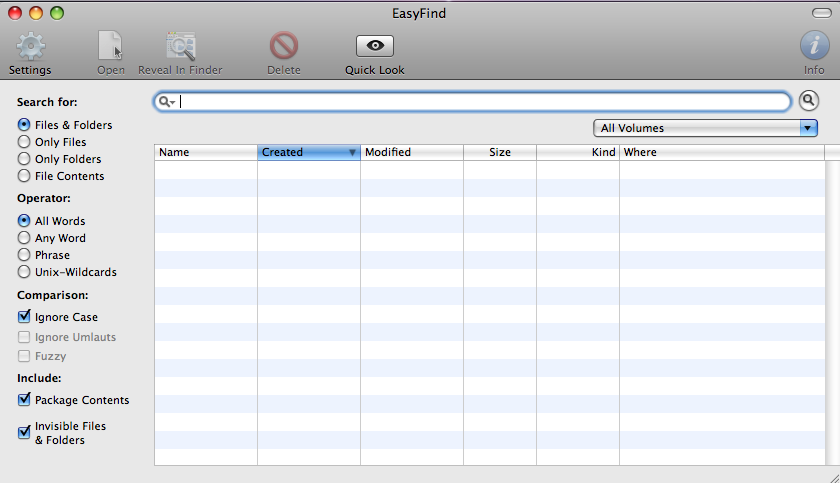
Task: Expand the search field magnifier menu
Action: click(167, 102)
